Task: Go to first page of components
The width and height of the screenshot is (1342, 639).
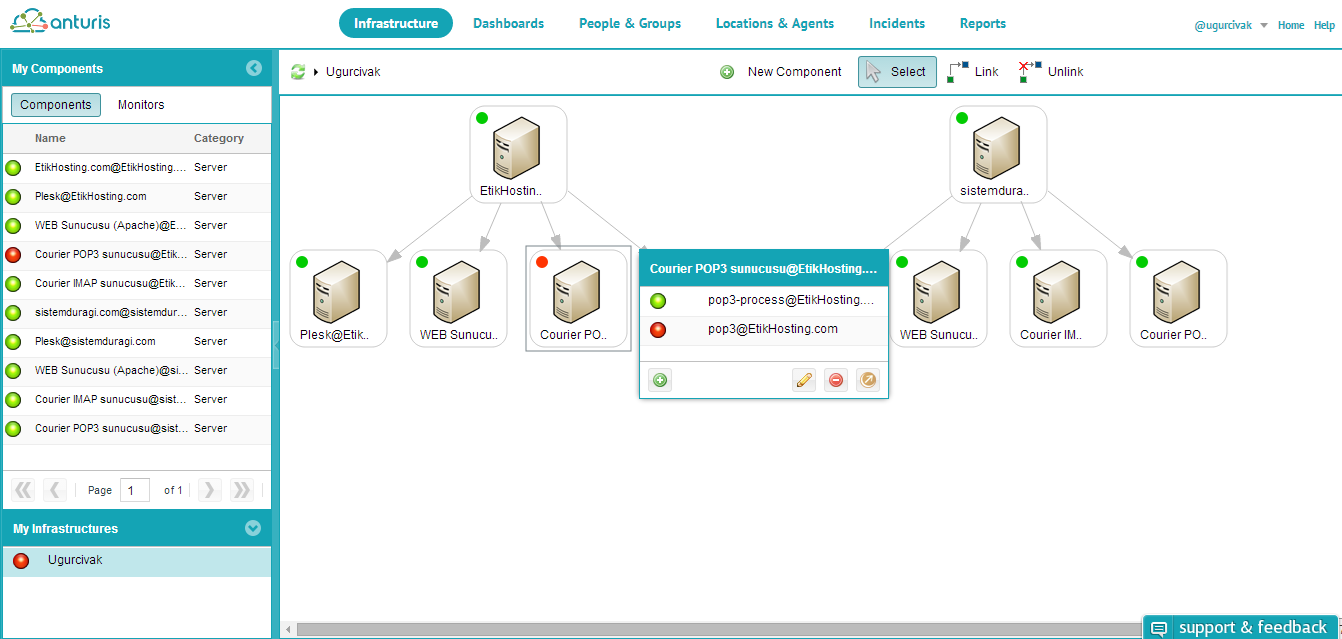Action: coord(23,490)
